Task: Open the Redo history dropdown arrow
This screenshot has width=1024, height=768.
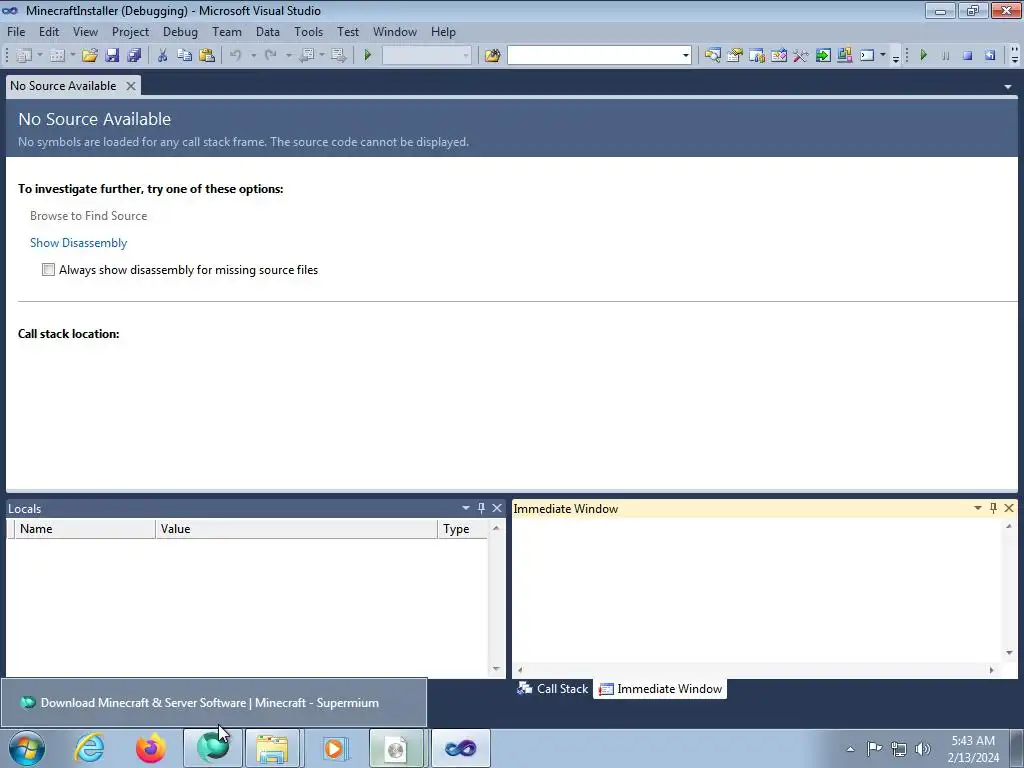Action: [289, 56]
